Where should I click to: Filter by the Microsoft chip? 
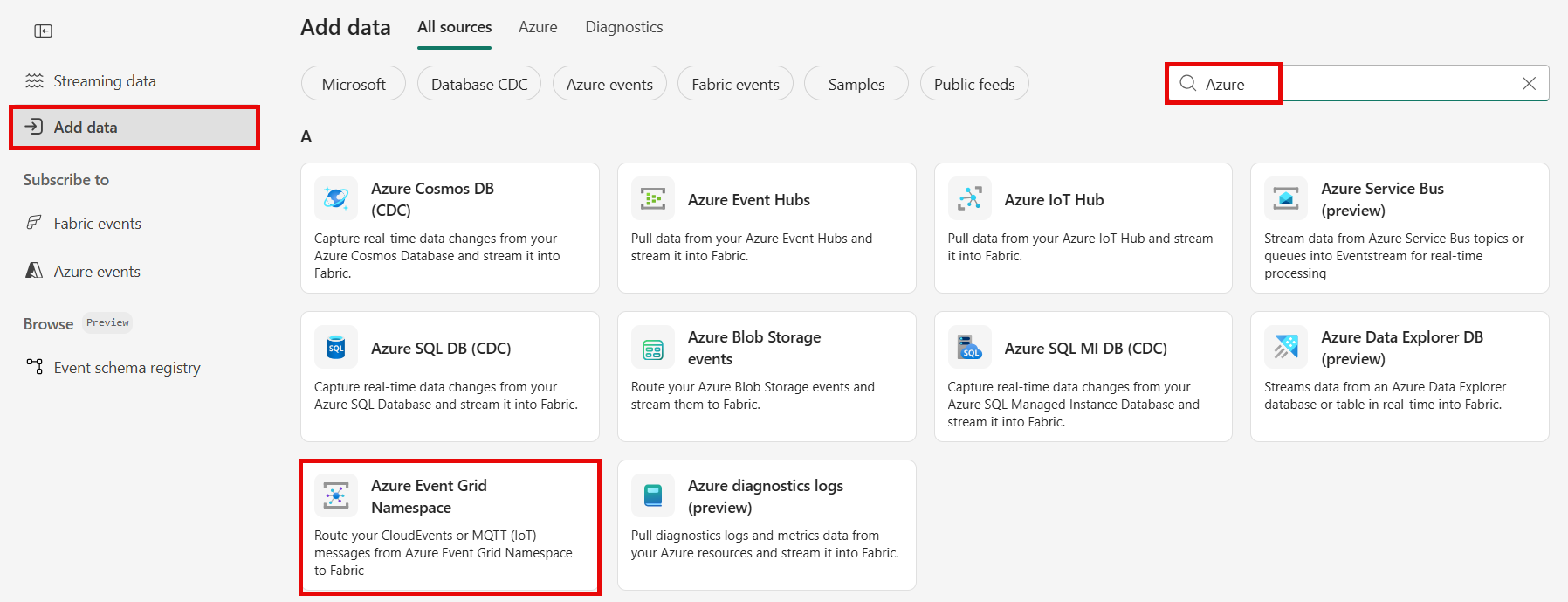[354, 84]
